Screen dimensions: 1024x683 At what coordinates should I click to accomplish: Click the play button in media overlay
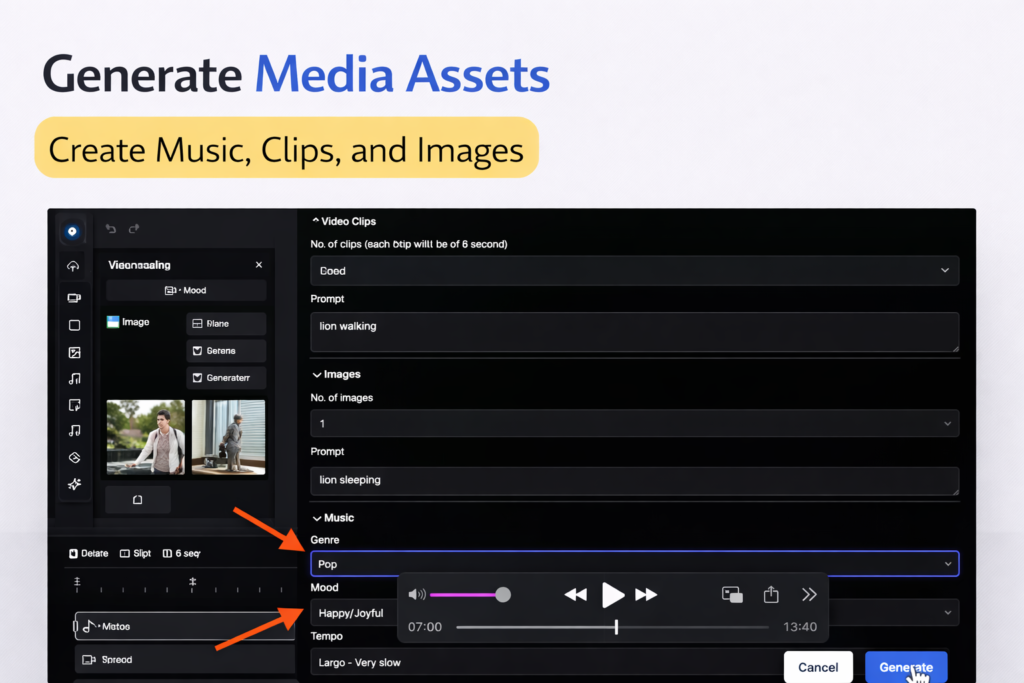[612, 595]
